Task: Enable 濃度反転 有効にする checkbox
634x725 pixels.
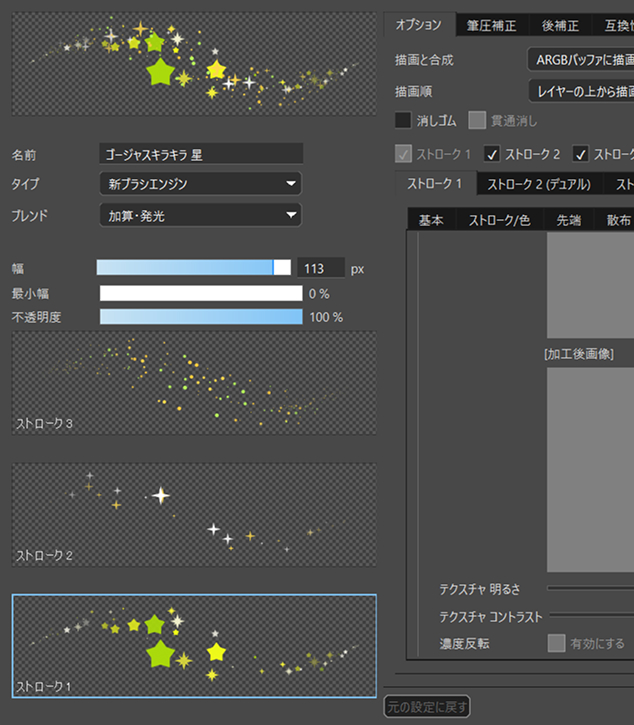Action: click(x=556, y=643)
